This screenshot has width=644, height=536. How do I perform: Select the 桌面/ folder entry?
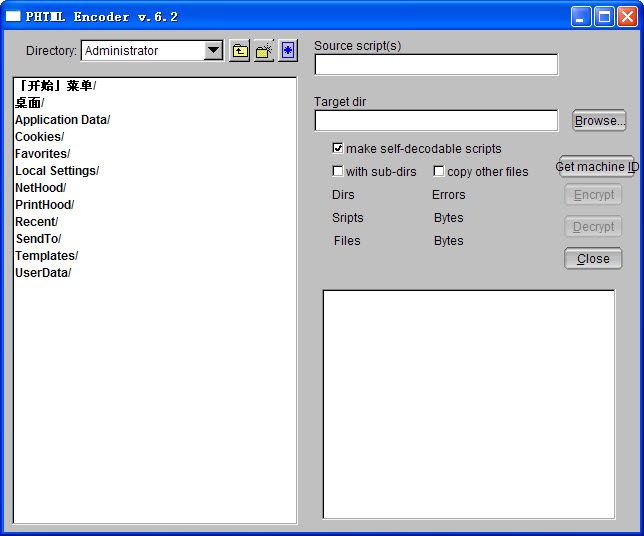pos(30,103)
